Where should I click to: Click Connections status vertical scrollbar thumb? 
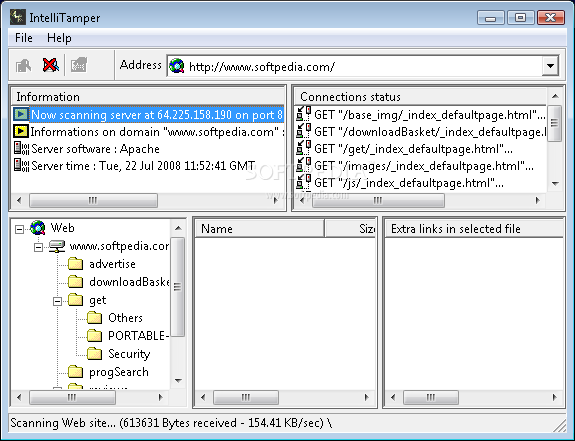coord(555,123)
